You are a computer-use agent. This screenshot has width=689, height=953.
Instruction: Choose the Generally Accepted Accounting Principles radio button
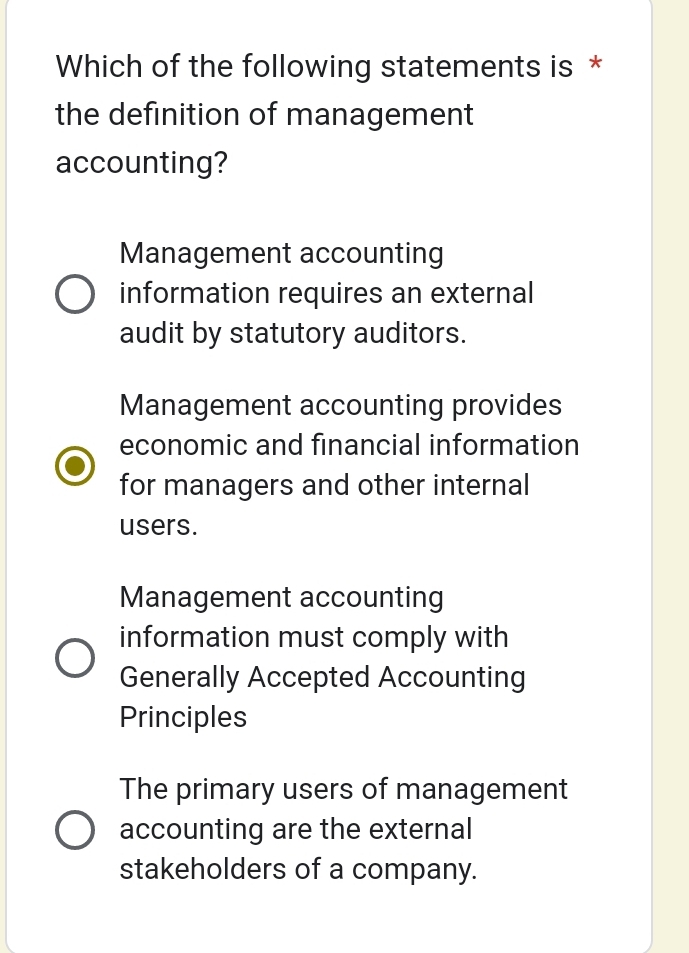click(75, 658)
